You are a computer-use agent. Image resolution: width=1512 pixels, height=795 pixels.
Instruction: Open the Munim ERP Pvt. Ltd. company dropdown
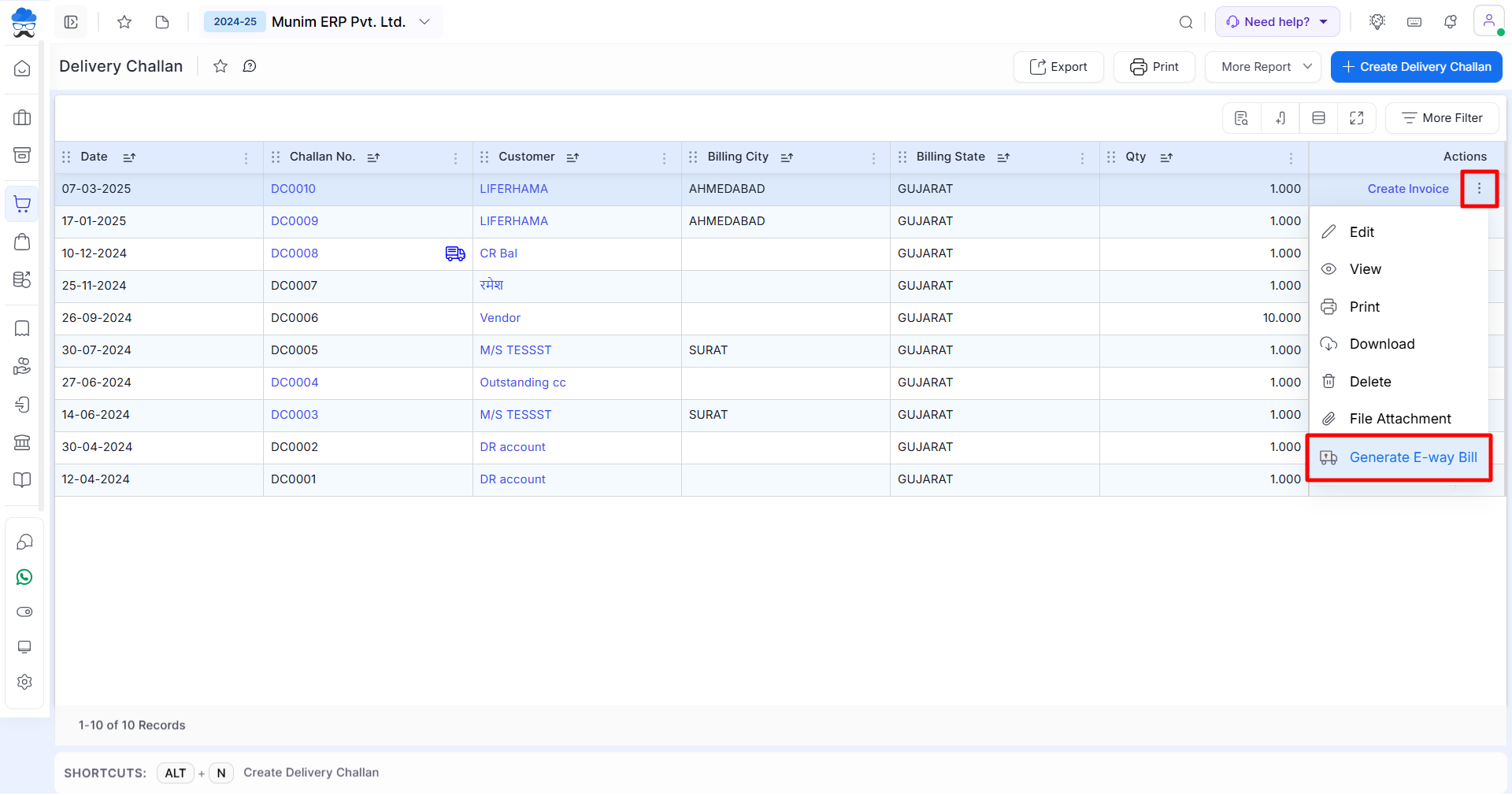(x=424, y=22)
